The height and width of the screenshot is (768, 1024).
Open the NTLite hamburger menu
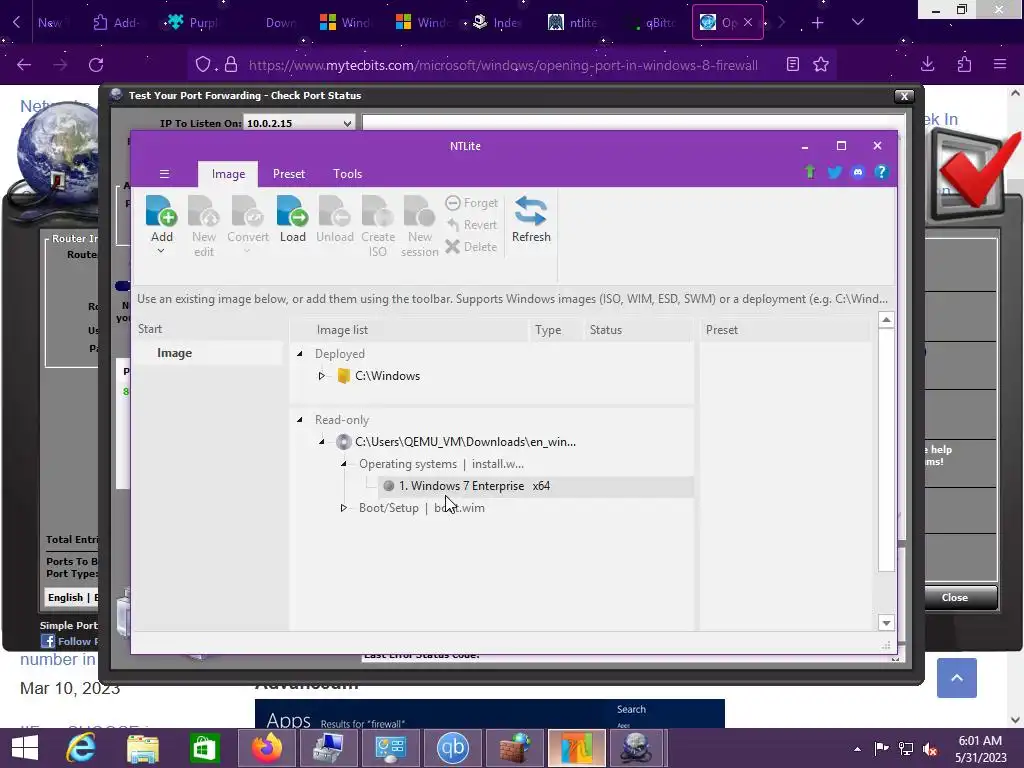pyautogui.click(x=165, y=174)
